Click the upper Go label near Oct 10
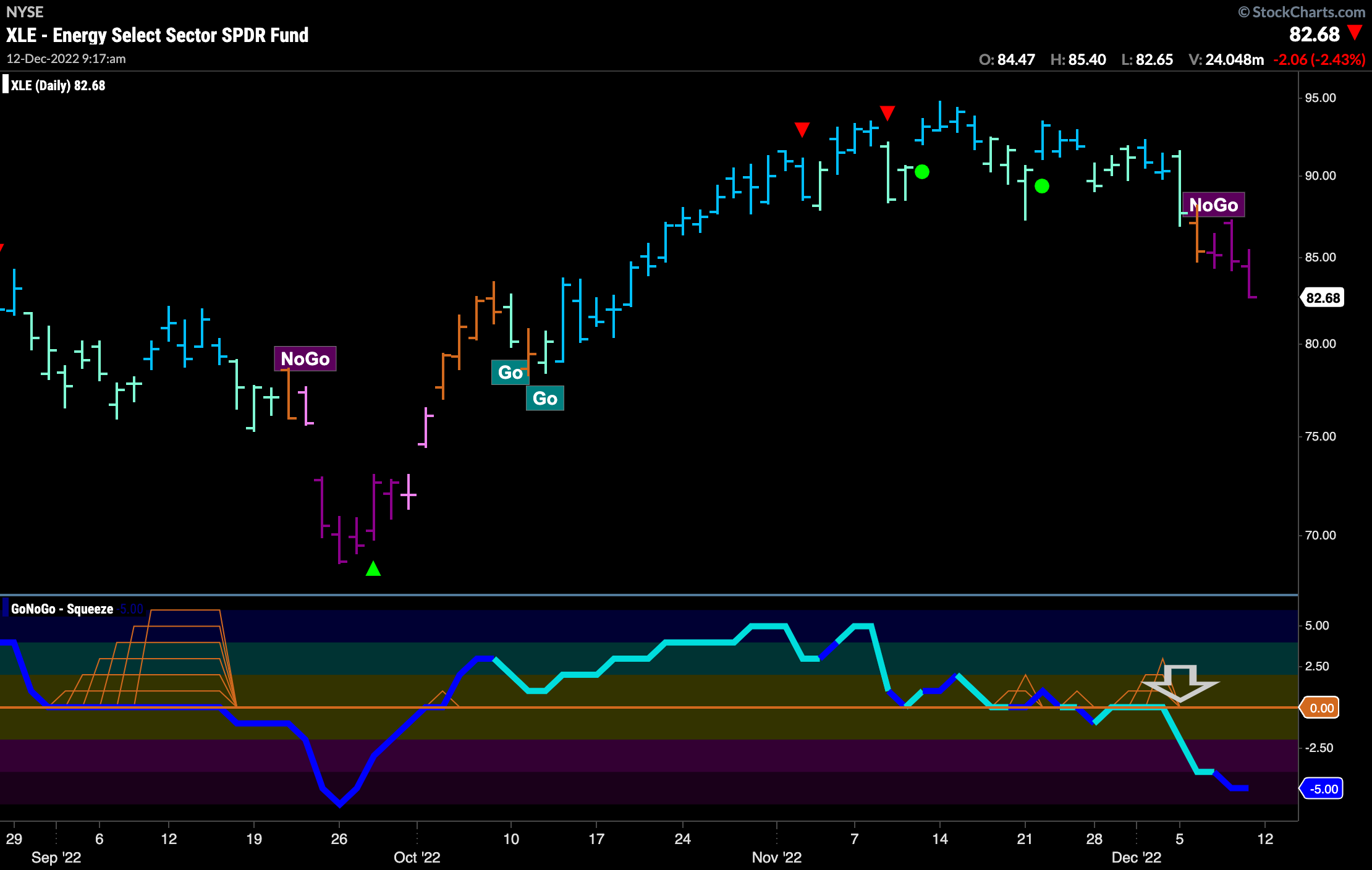The image size is (1372, 870). [510, 372]
